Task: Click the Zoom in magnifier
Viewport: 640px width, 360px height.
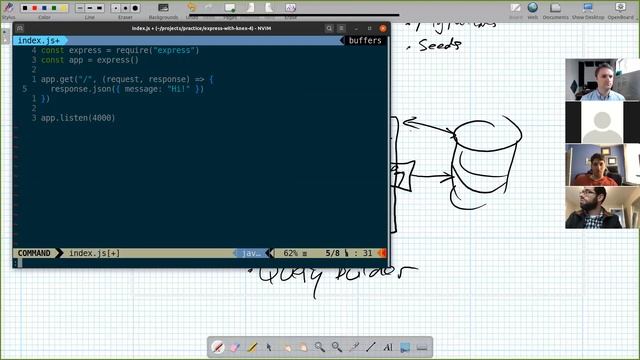Action: (x=320, y=347)
